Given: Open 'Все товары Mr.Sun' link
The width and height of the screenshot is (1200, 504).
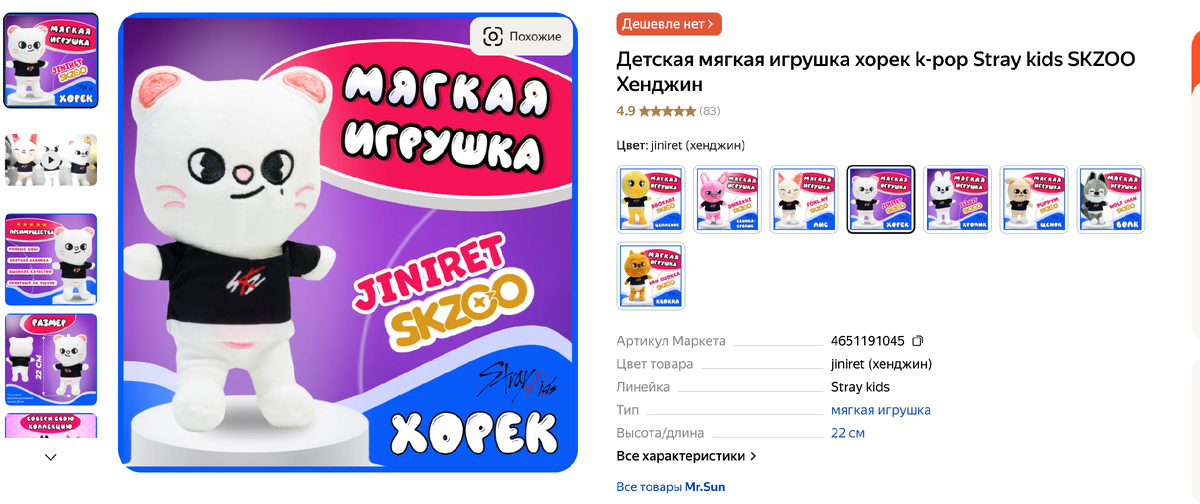Looking at the screenshot, I should click(x=671, y=487).
